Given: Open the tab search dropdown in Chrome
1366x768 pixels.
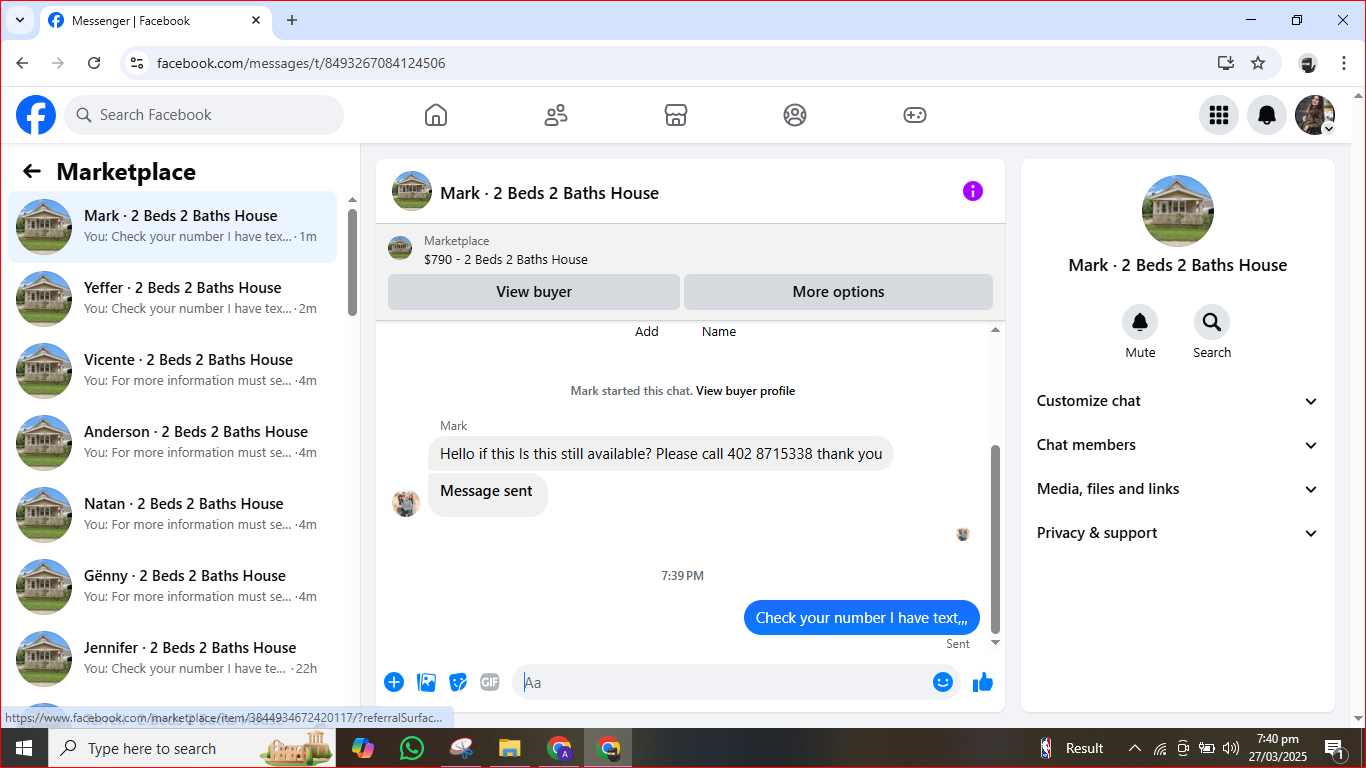Looking at the screenshot, I should click(19, 20).
